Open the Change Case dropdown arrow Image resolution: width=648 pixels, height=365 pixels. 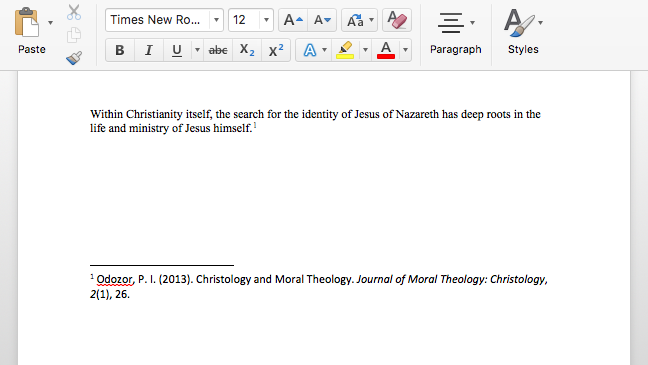click(x=372, y=20)
